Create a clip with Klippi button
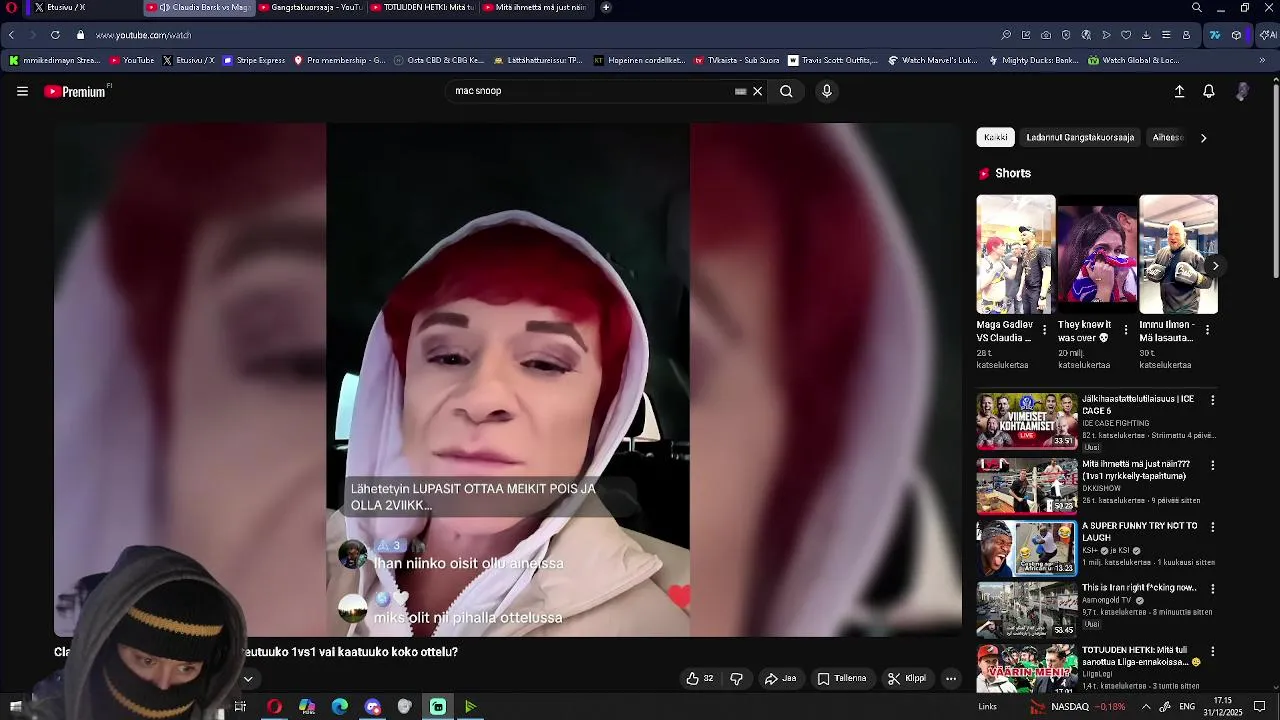Viewport: 1280px width, 720px height. coord(907,678)
